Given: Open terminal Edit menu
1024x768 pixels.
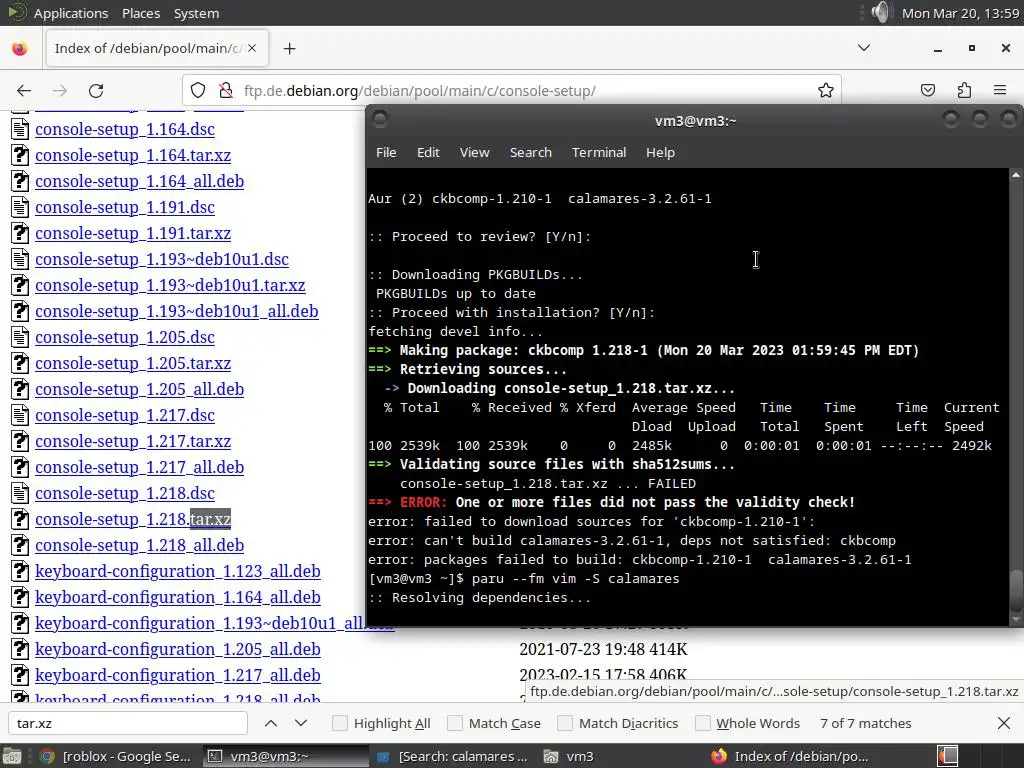Looking at the screenshot, I should (x=428, y=152).
